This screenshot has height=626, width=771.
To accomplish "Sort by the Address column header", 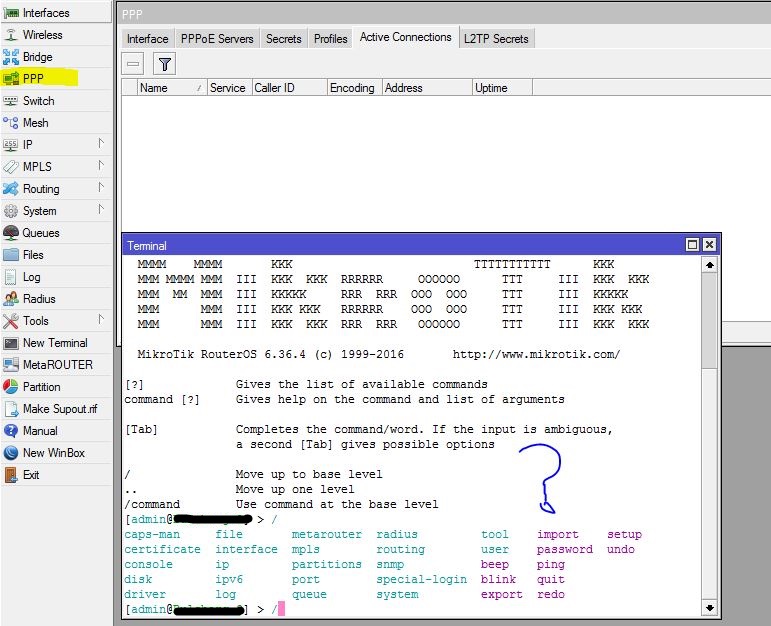I will (x=427, y=88).
